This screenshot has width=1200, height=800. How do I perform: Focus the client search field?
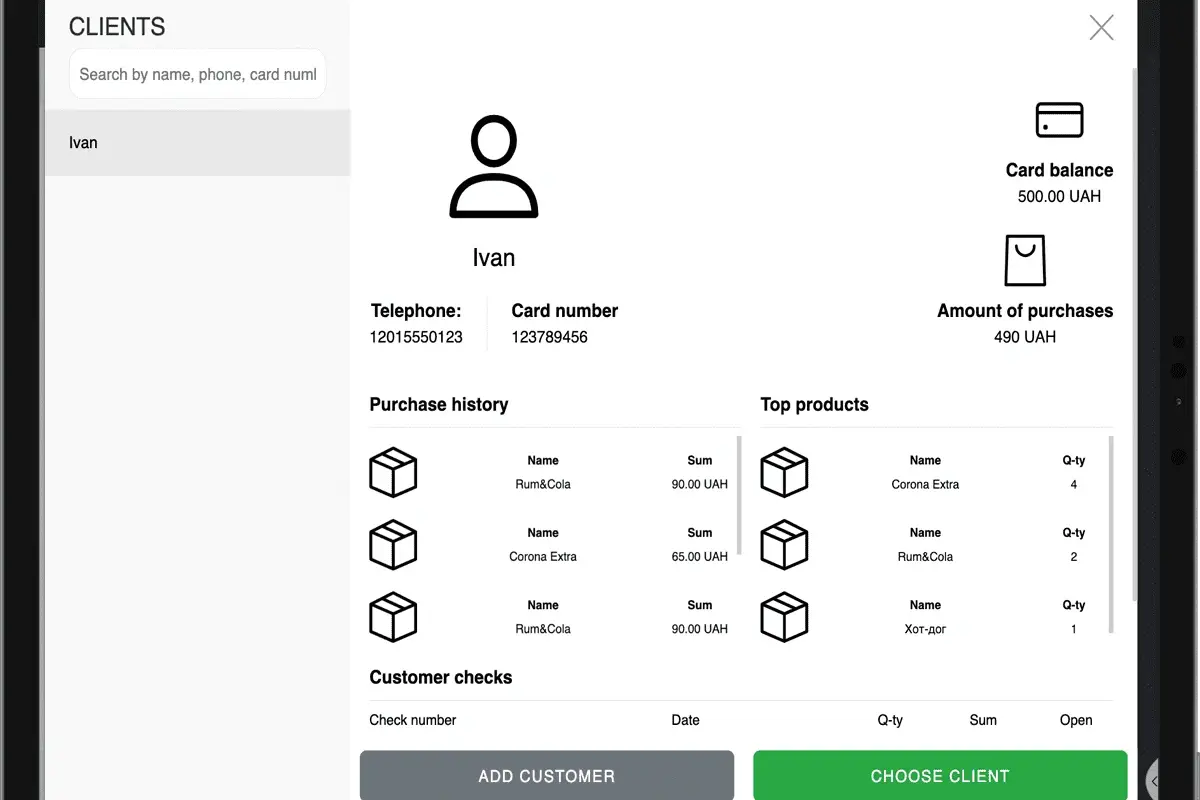(x=198, y=74)
